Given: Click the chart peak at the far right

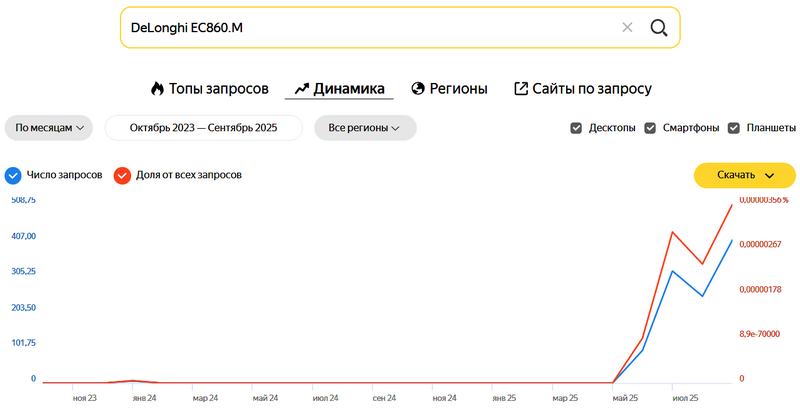Looking at the screenshot, I should click(x=732, y=204).
